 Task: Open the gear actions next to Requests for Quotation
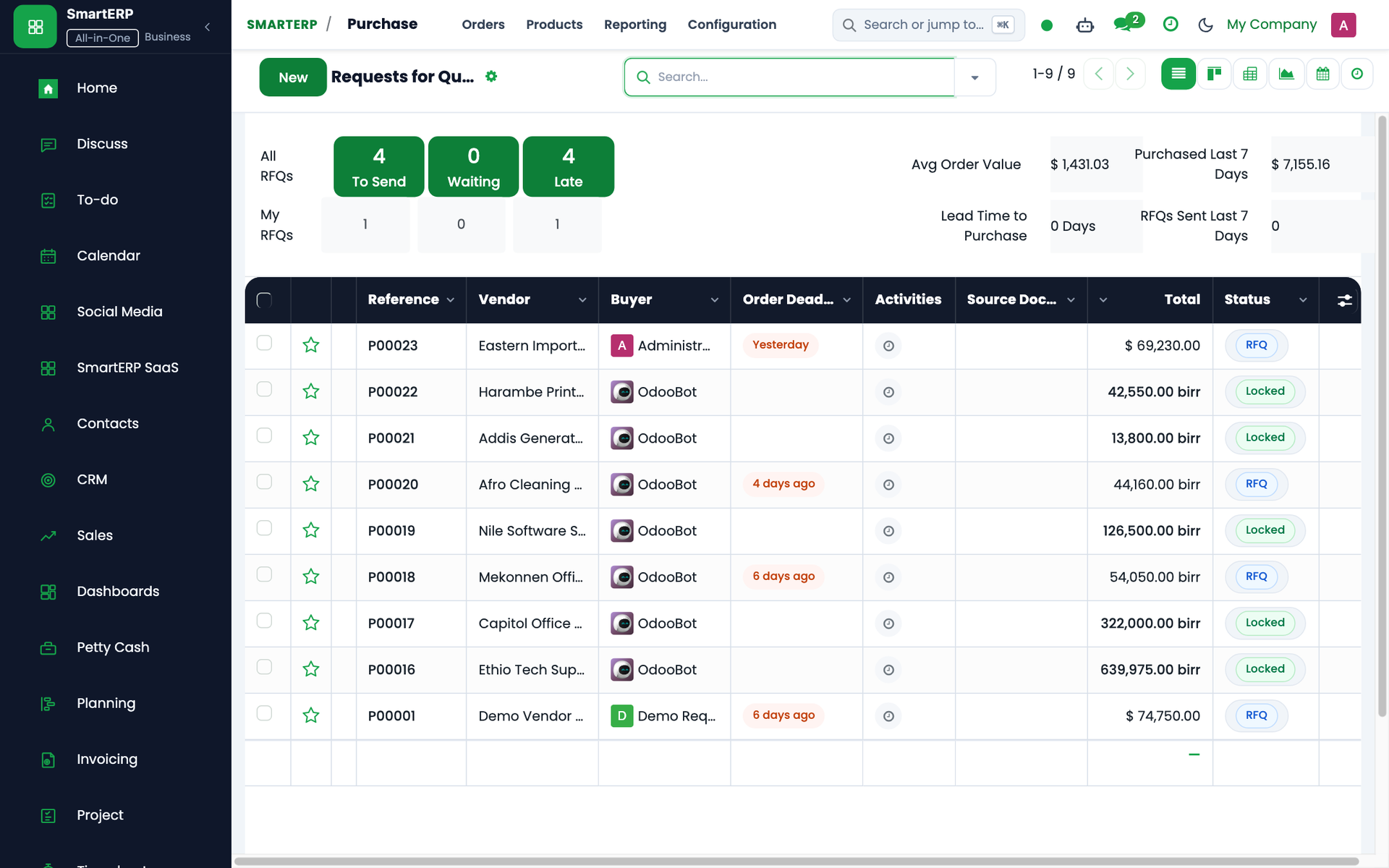pyautogui.click(x=491, y=77)
